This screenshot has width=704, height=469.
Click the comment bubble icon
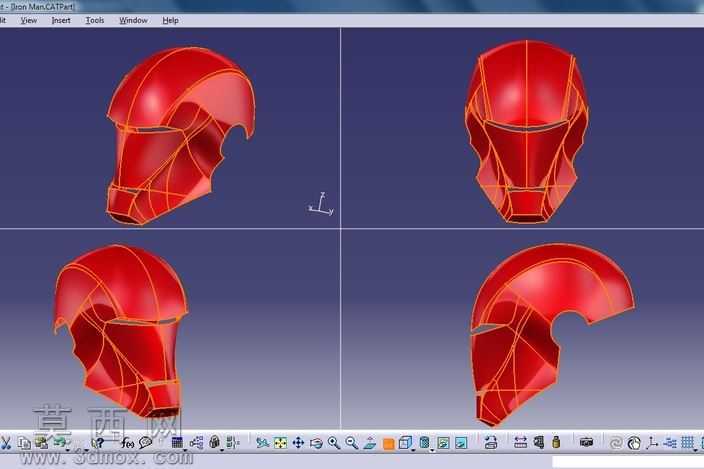(145, 443)
